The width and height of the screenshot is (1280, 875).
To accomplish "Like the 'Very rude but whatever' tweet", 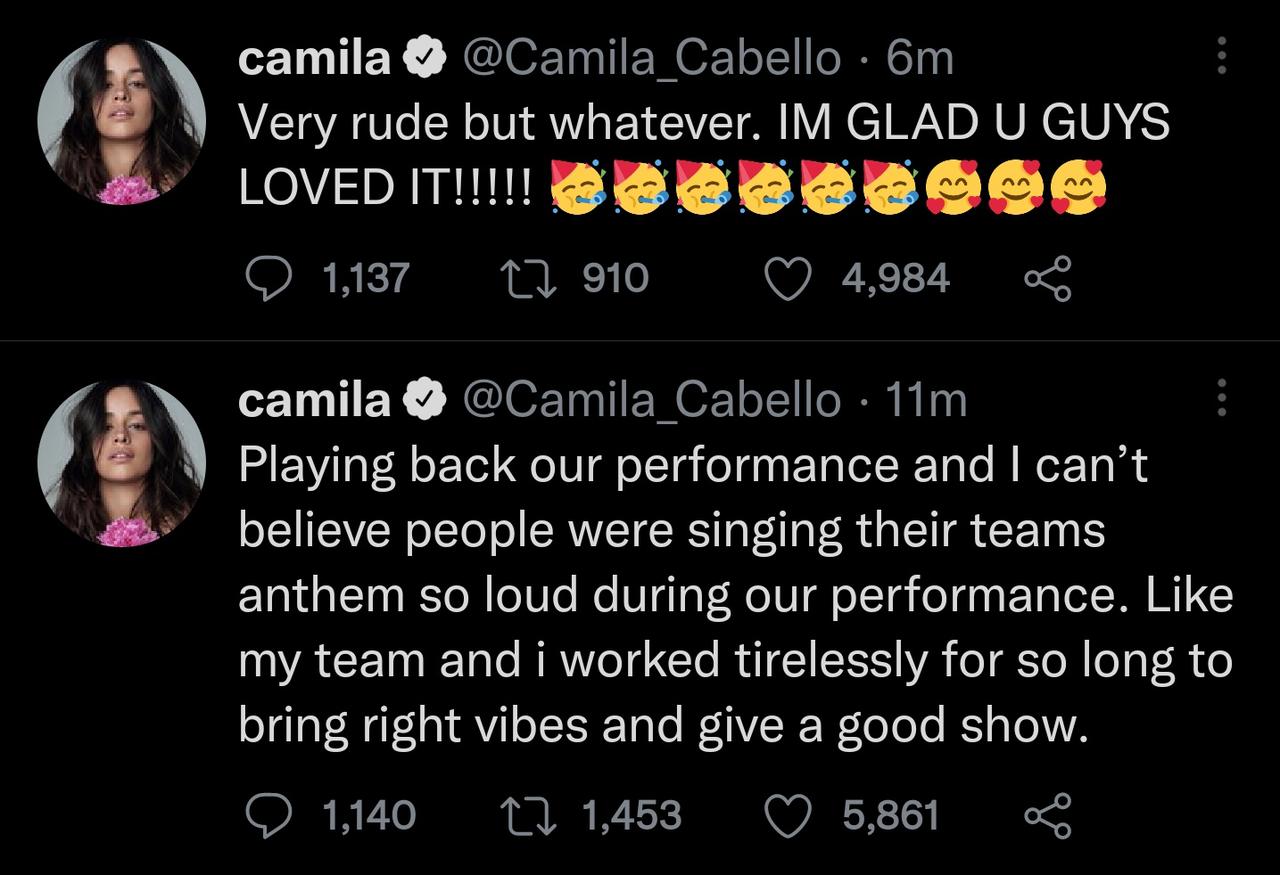I will [787, 278].
